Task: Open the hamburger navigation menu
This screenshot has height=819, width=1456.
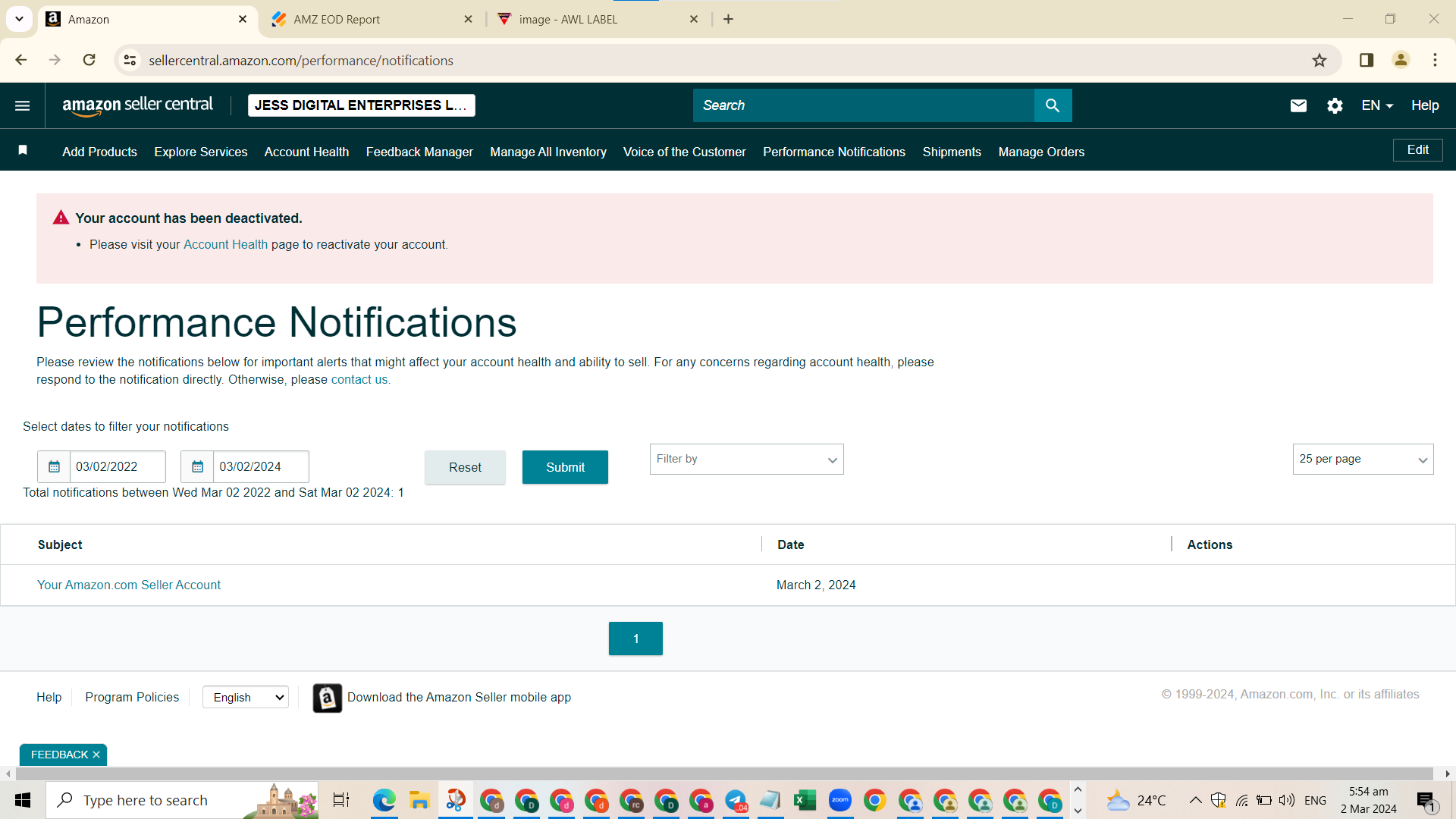Action: pos(23,105)
